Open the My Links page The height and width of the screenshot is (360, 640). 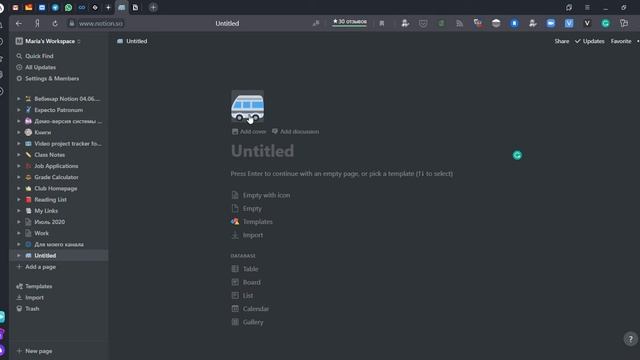[46, 211]
